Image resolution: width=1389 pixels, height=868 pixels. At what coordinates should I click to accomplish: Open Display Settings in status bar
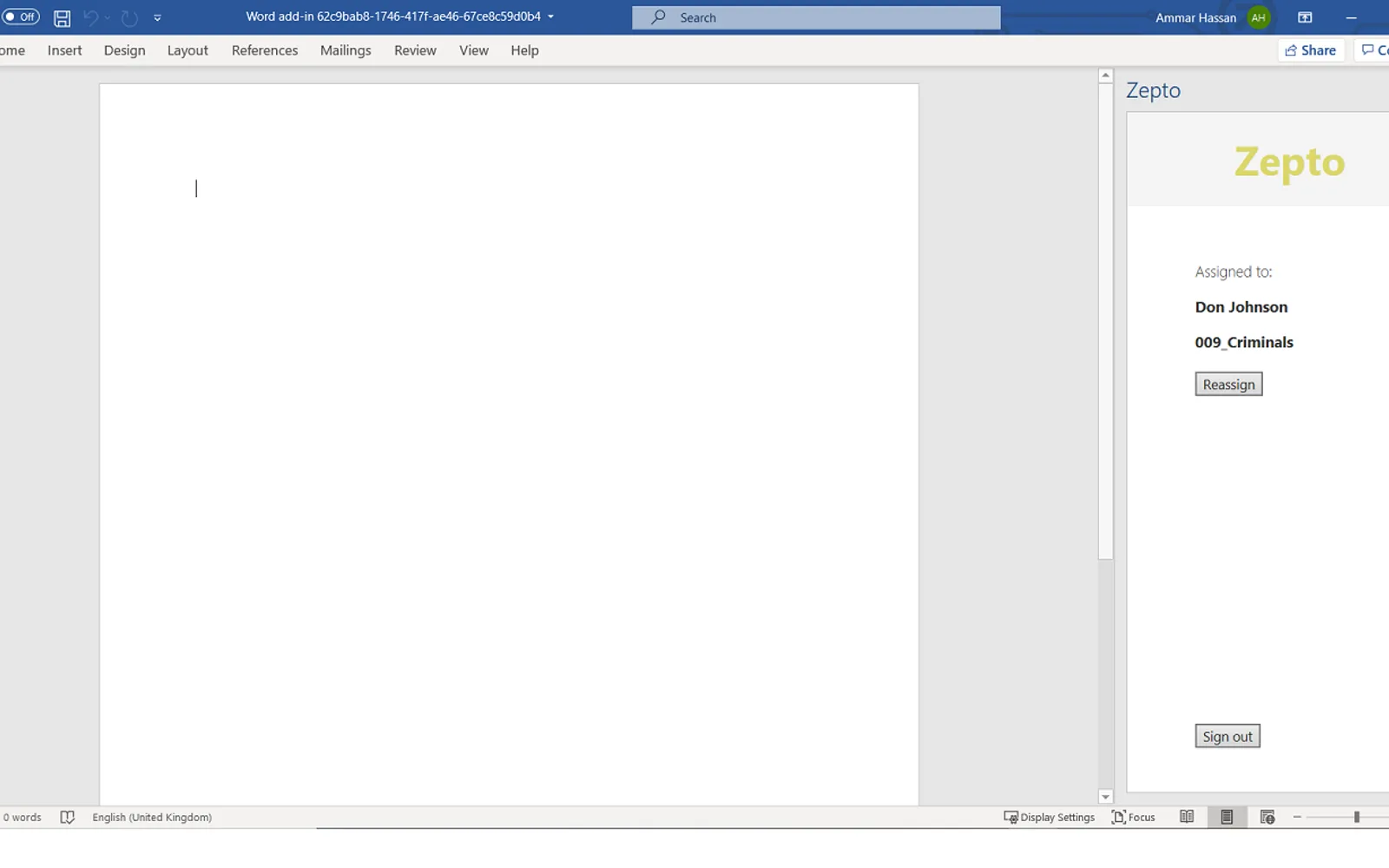(x=1050, y=817)
